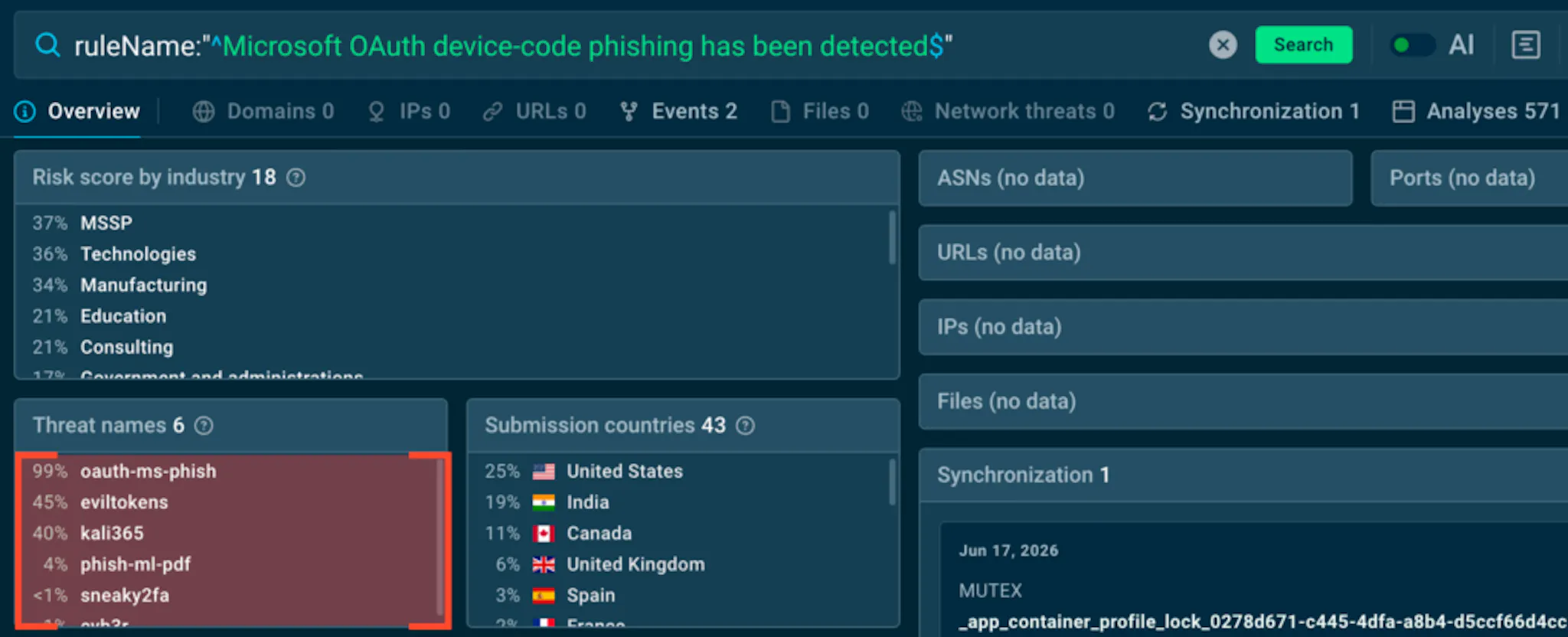
Task: Click the Submission countries list scrollbar
Action: click(892, 482)
